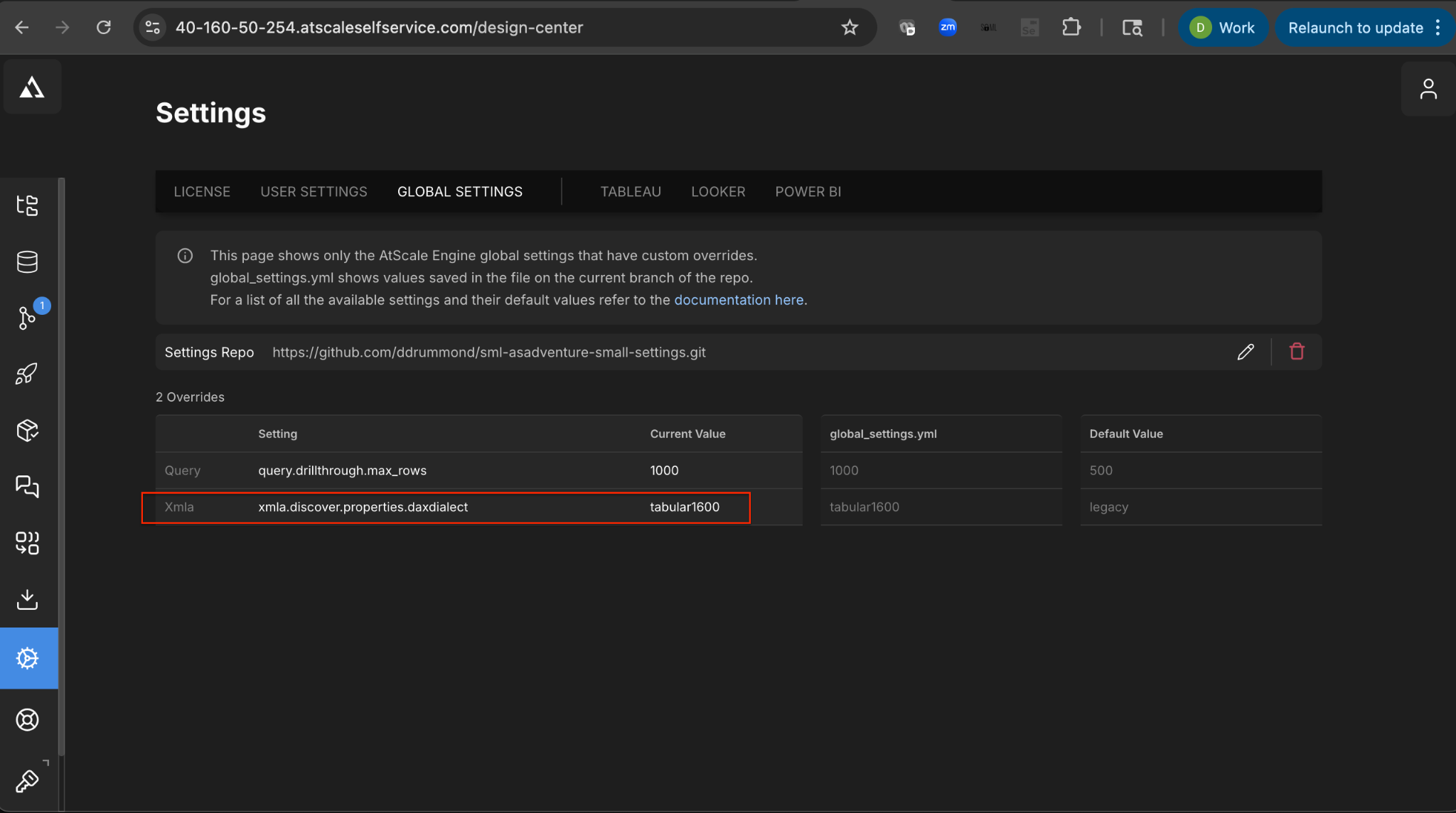Image resolution: width=1456 pixels, height=813 pixels.
Task: Click the browser address bar URL
Action: [379, 28]
